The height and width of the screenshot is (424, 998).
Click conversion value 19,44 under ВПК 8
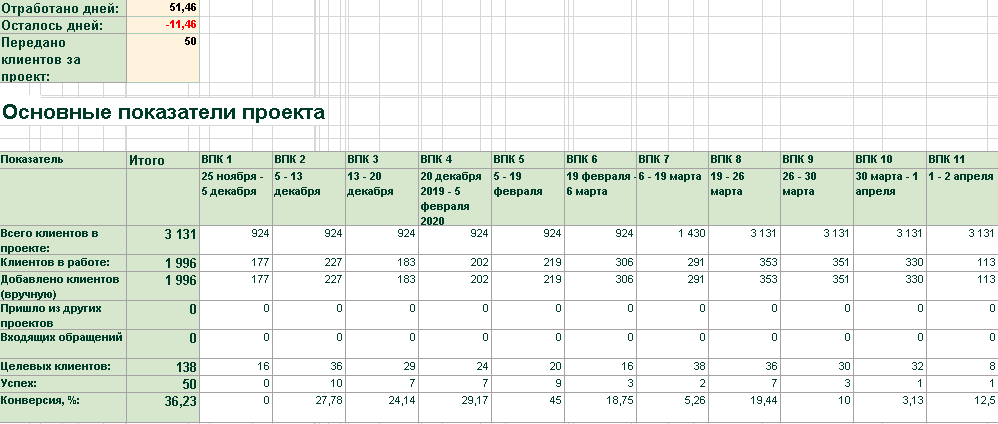click(744, 407)
